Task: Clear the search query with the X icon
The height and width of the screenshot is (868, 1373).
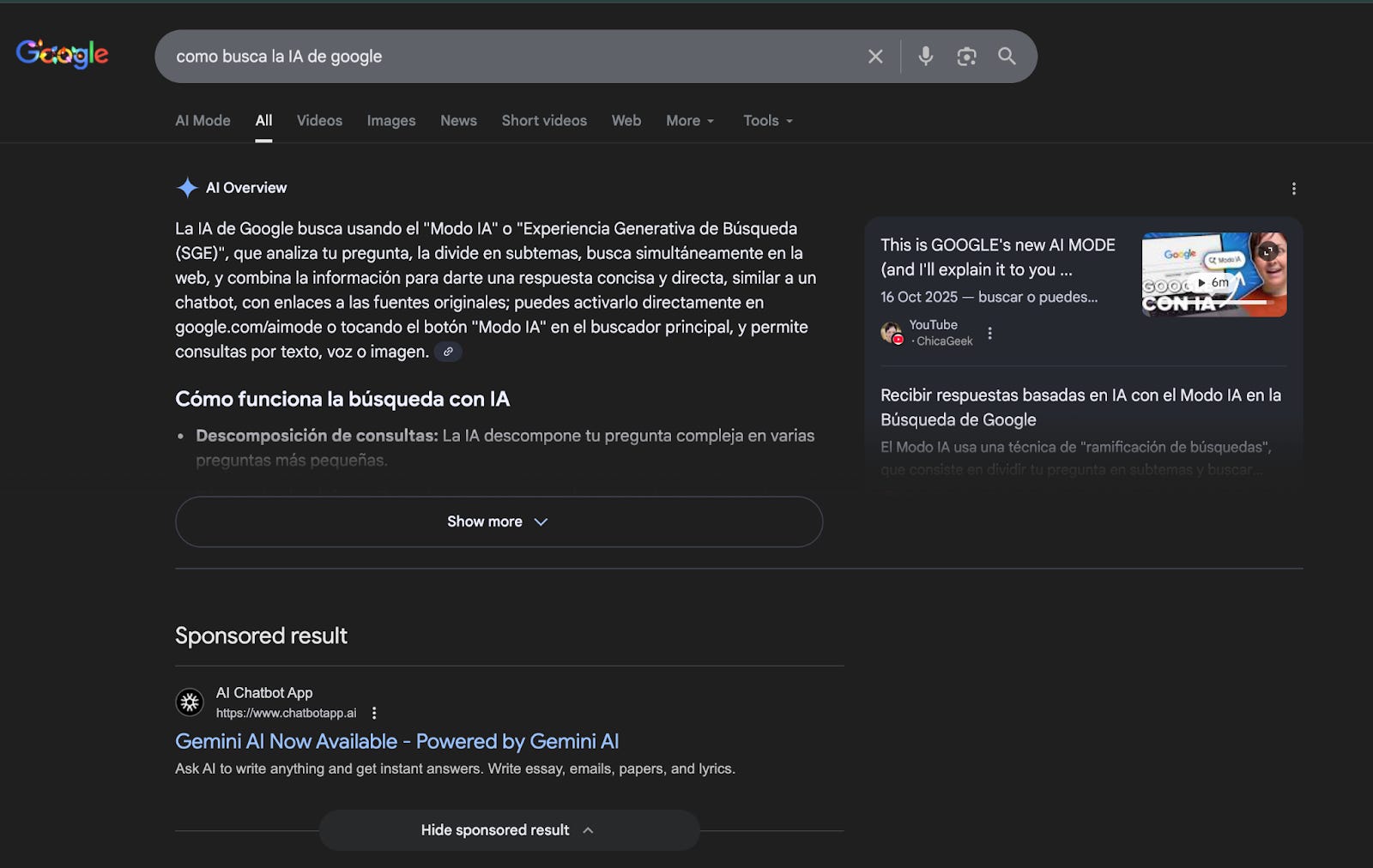Action: tap(875, 57)
